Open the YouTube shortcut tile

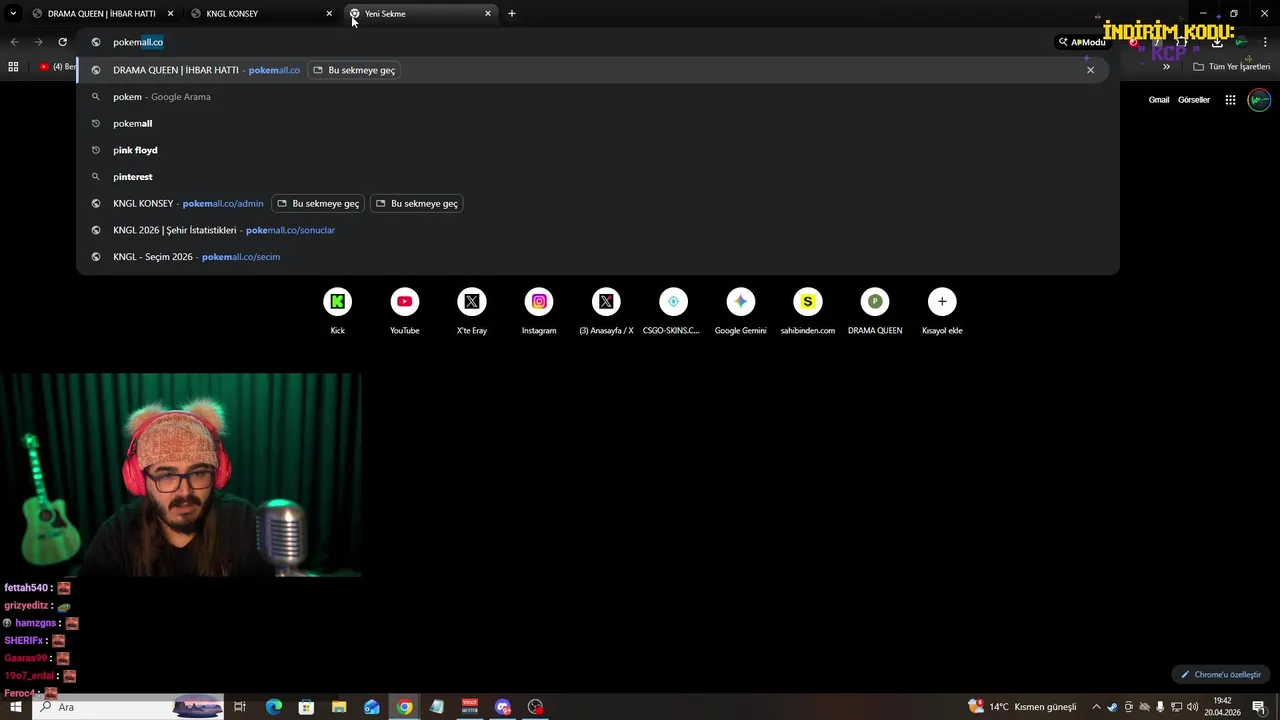(x=405, y=311)
